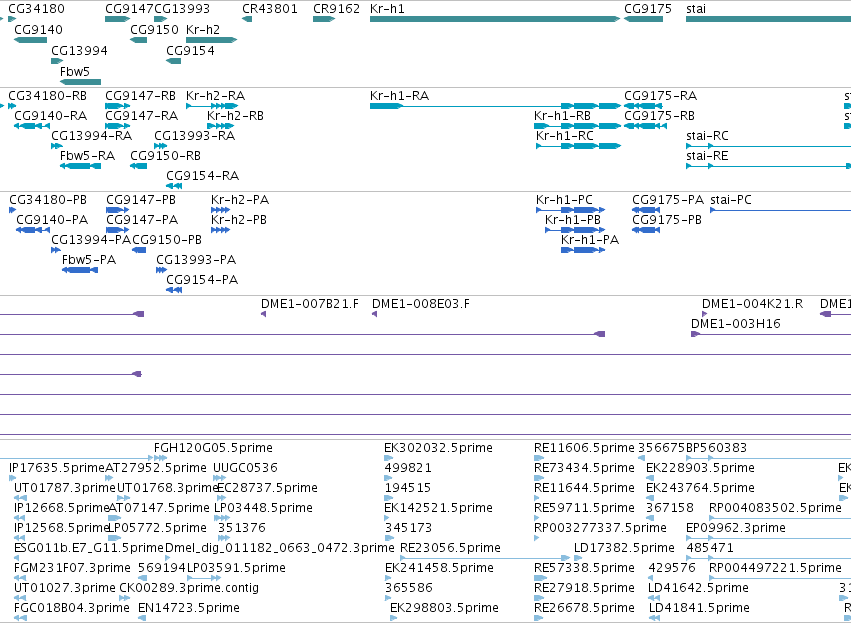
Task: Click the CG13993-PA protein label
Action: pos(196,260)
